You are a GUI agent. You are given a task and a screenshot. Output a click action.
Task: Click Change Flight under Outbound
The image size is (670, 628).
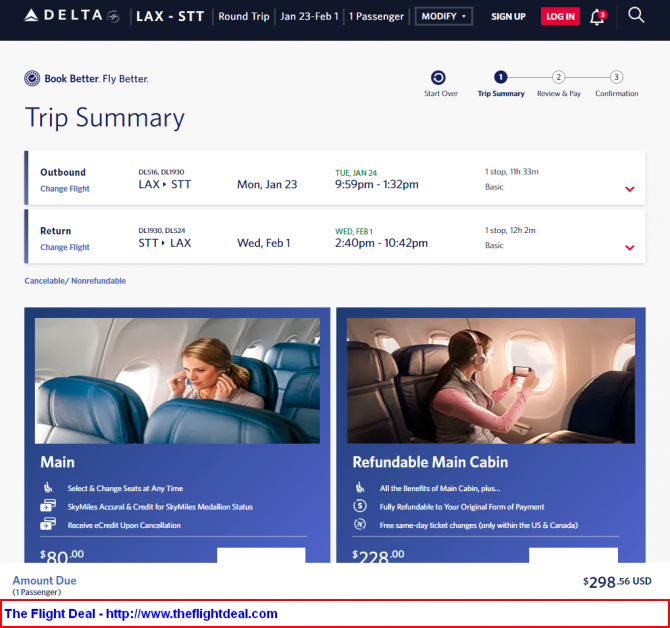(65, 189)
